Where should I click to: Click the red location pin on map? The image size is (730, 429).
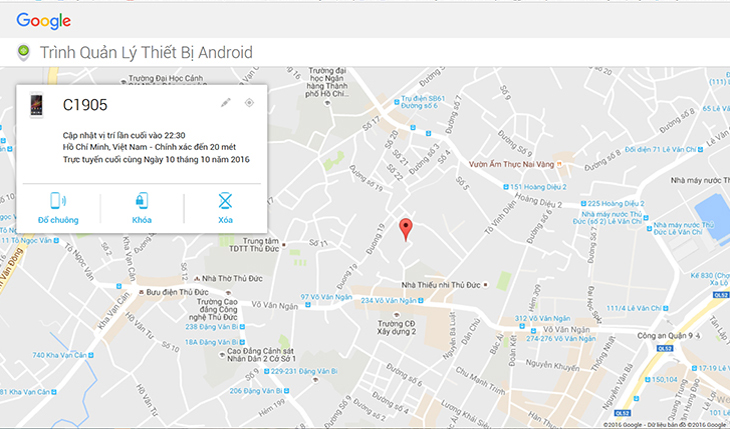pos(406,229)
